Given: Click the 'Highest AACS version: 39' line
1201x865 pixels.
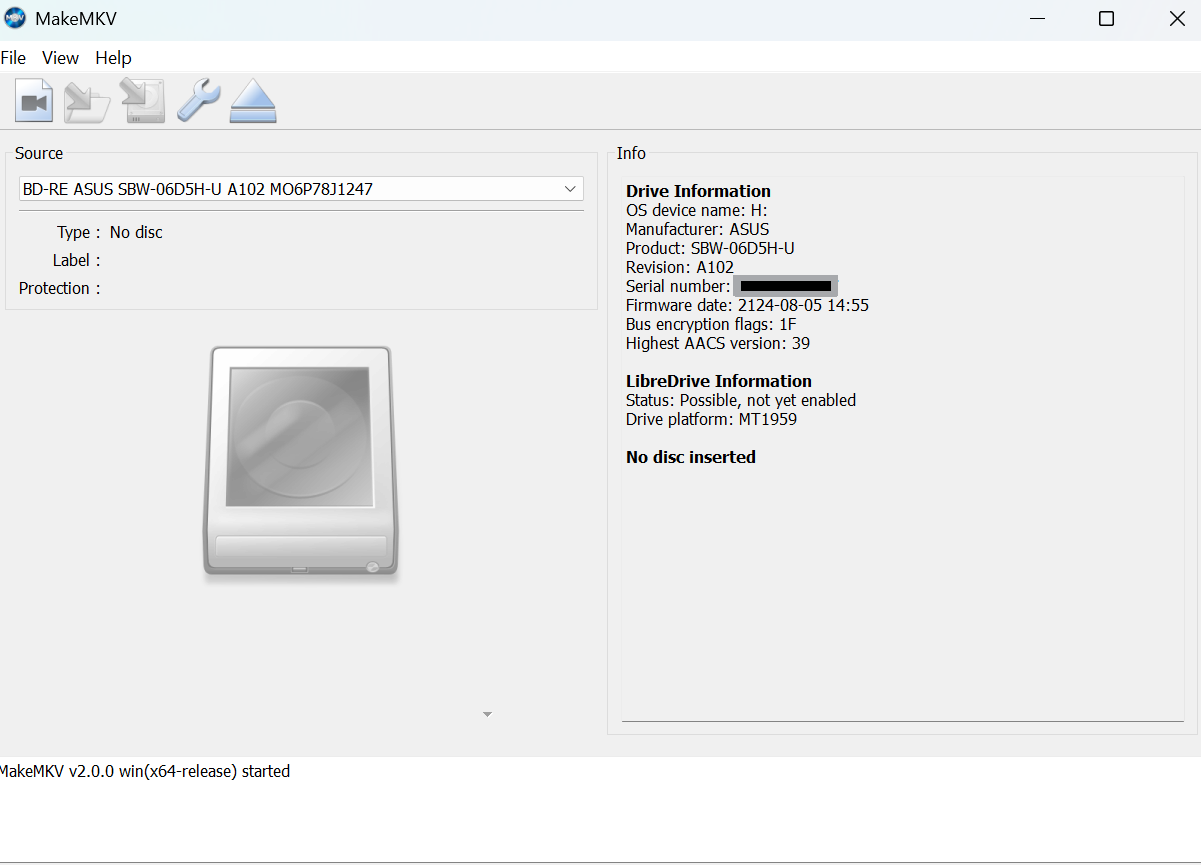Looking at the screenshot, I should (718, 343).
